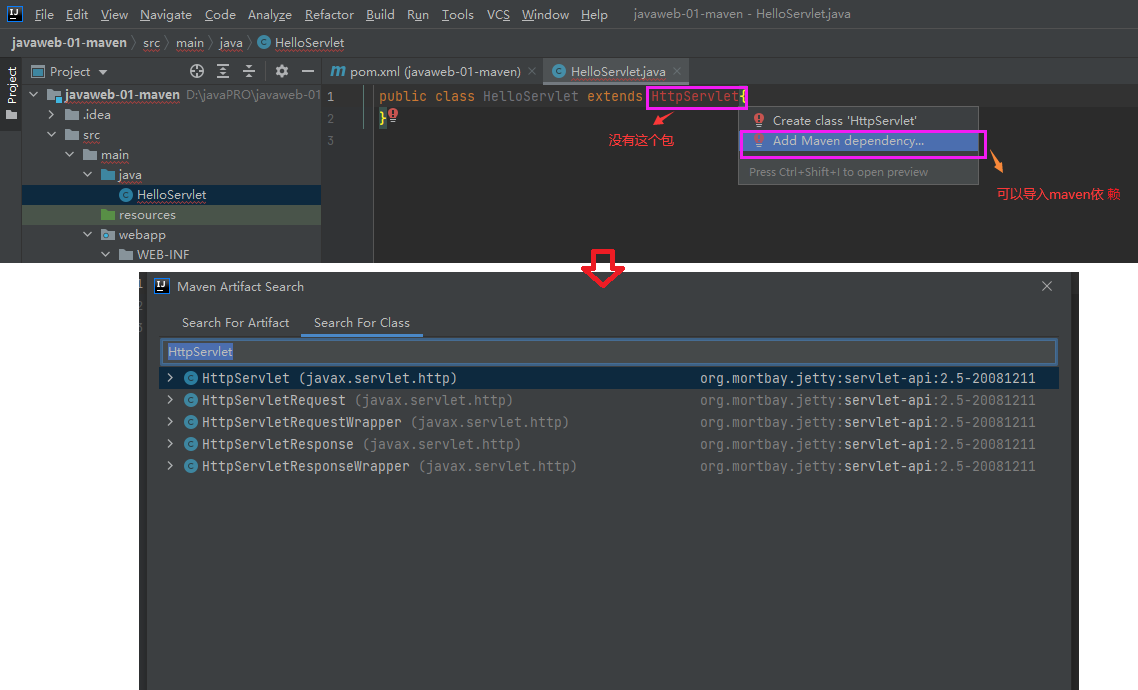Collapse the javaweb-01-maven project node
The width and height of the screenshot is (1138, 690).
(x=33, y=94)
